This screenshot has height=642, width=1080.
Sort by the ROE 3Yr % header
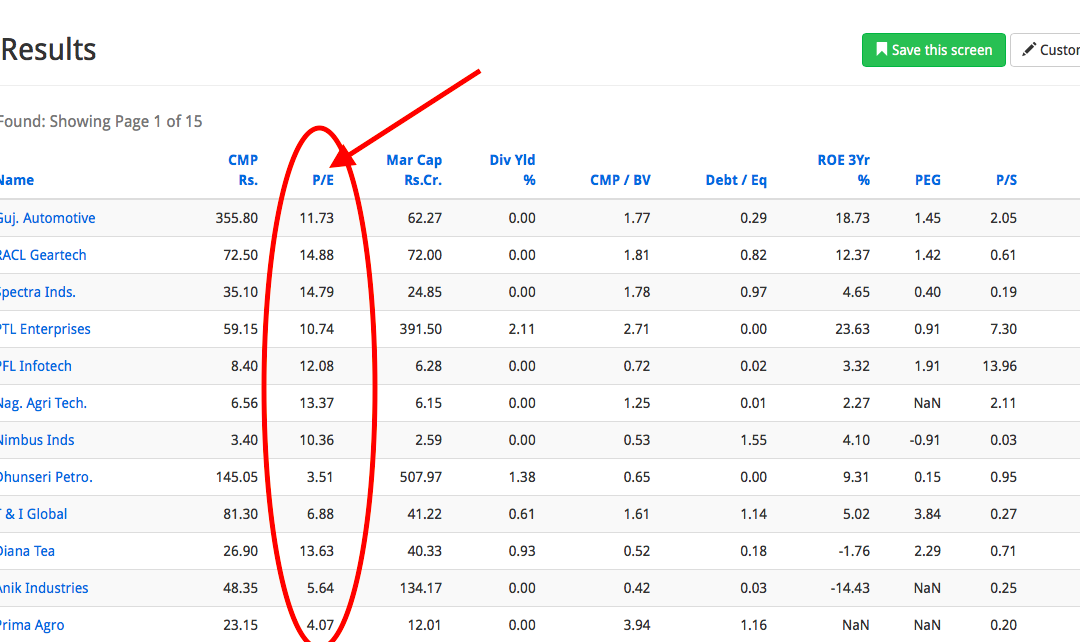(844, 170)
